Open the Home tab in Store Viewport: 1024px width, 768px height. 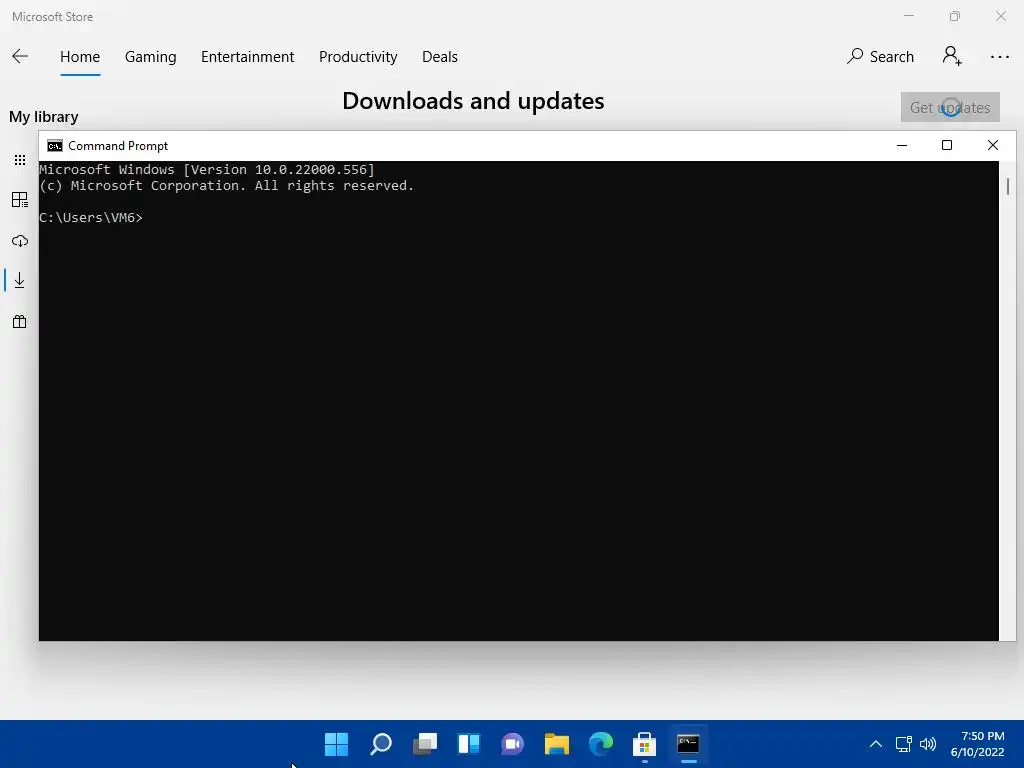click(x=80, y=57)
